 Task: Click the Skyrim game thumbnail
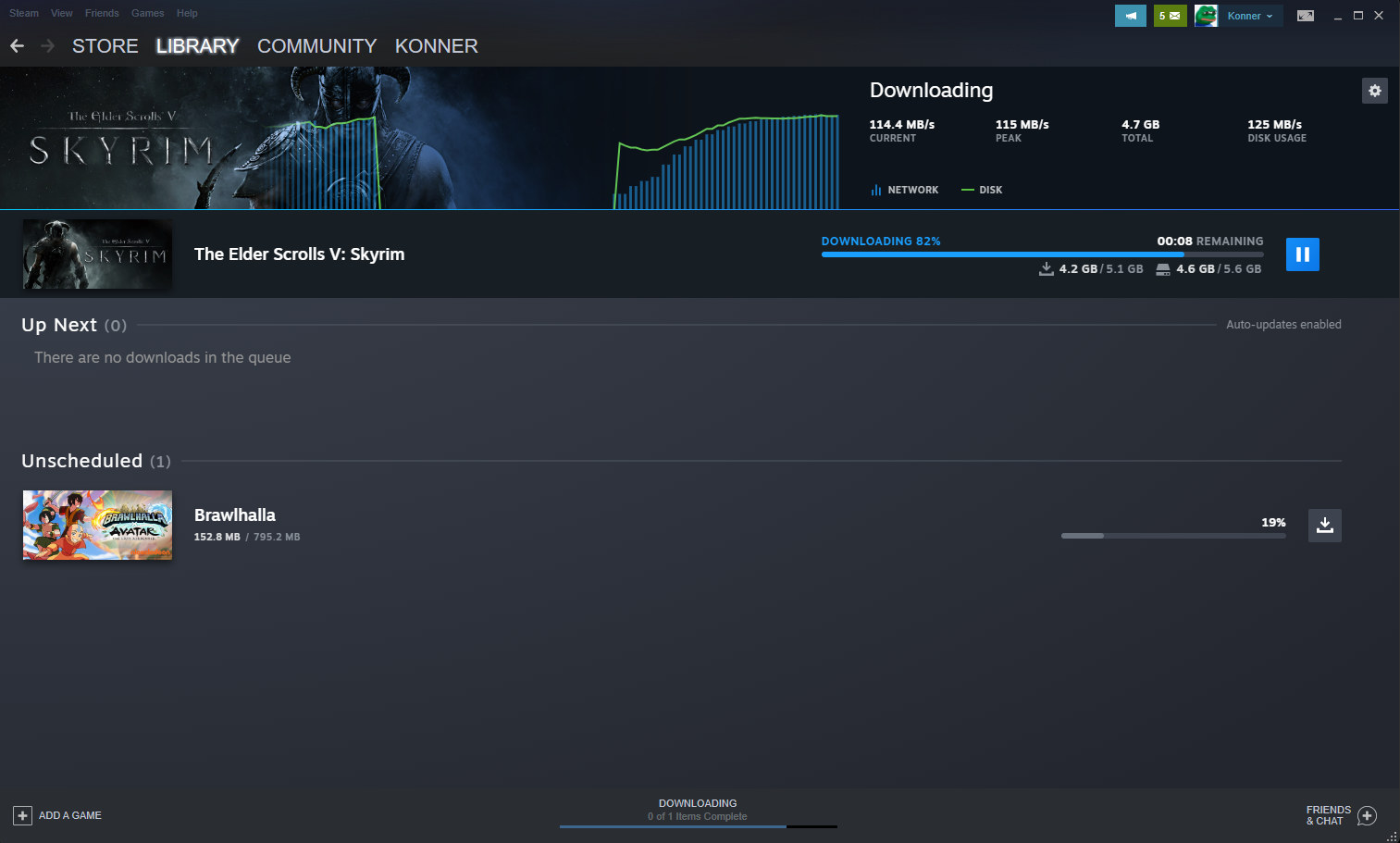pos(97,254)
